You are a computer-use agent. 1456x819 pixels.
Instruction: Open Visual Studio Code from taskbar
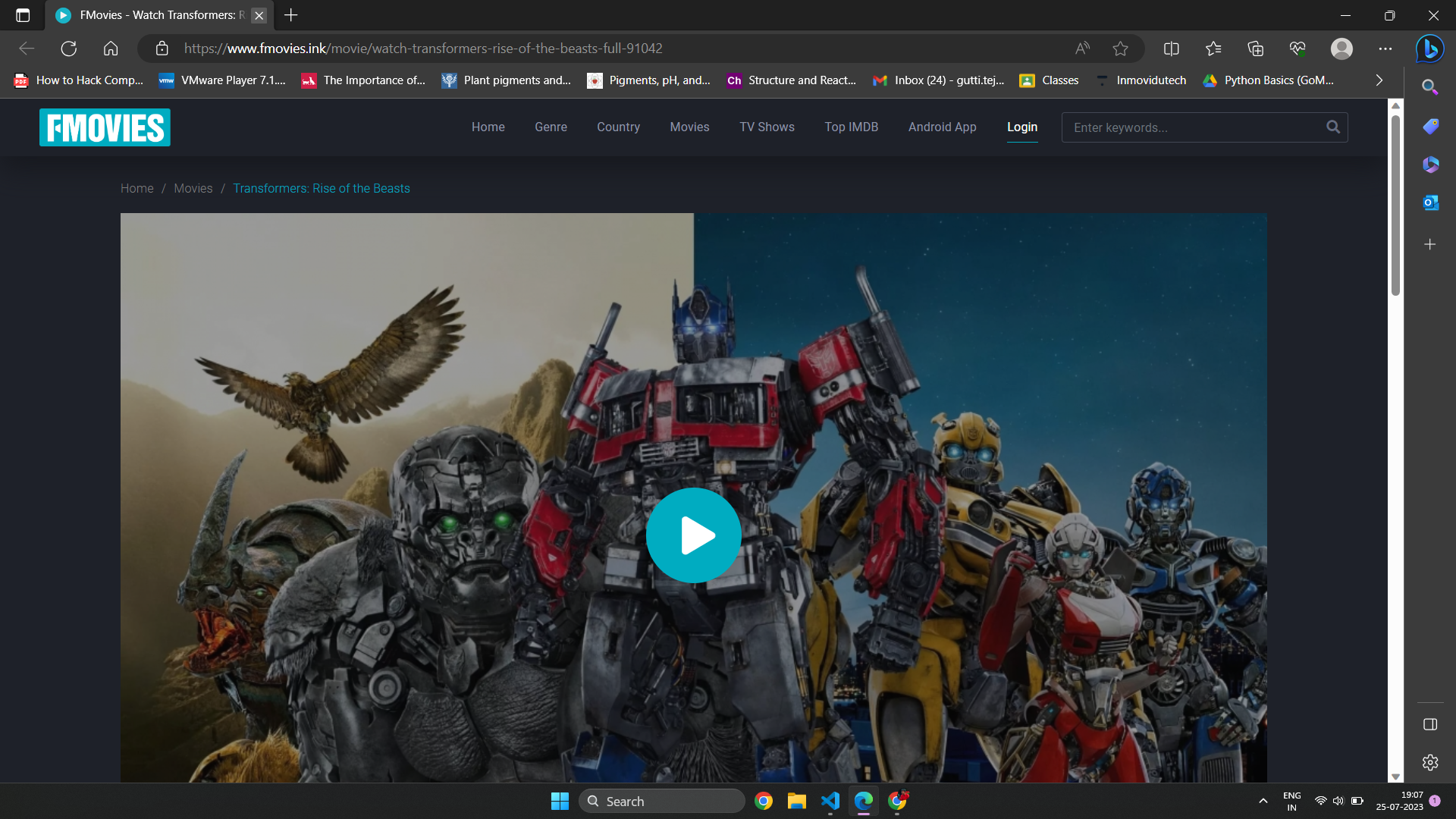(x=830, y=801)
